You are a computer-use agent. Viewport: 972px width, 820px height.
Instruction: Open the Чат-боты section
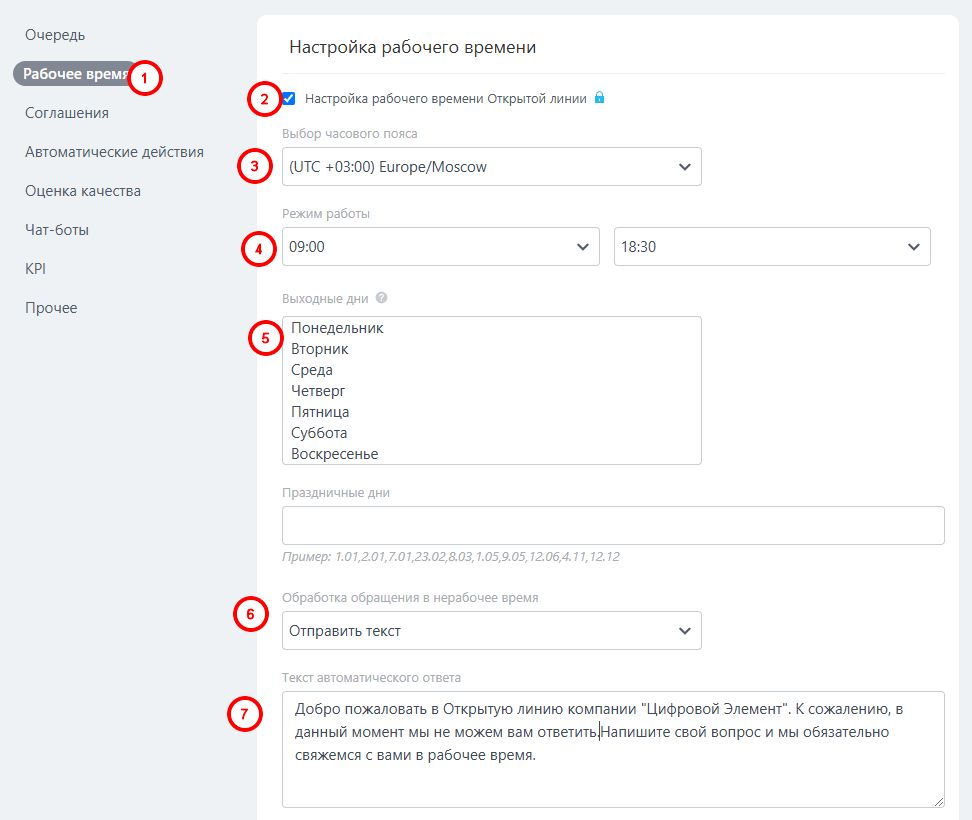tap(57, 230)
